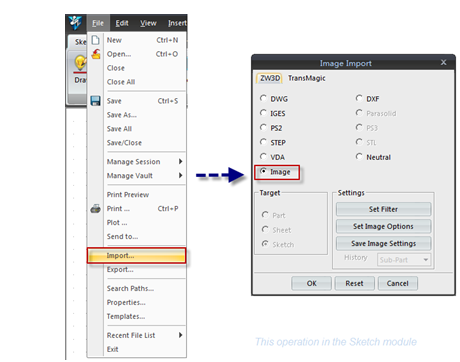
Task: Click the Save floppy disk icon
Action: coord(96,101)
